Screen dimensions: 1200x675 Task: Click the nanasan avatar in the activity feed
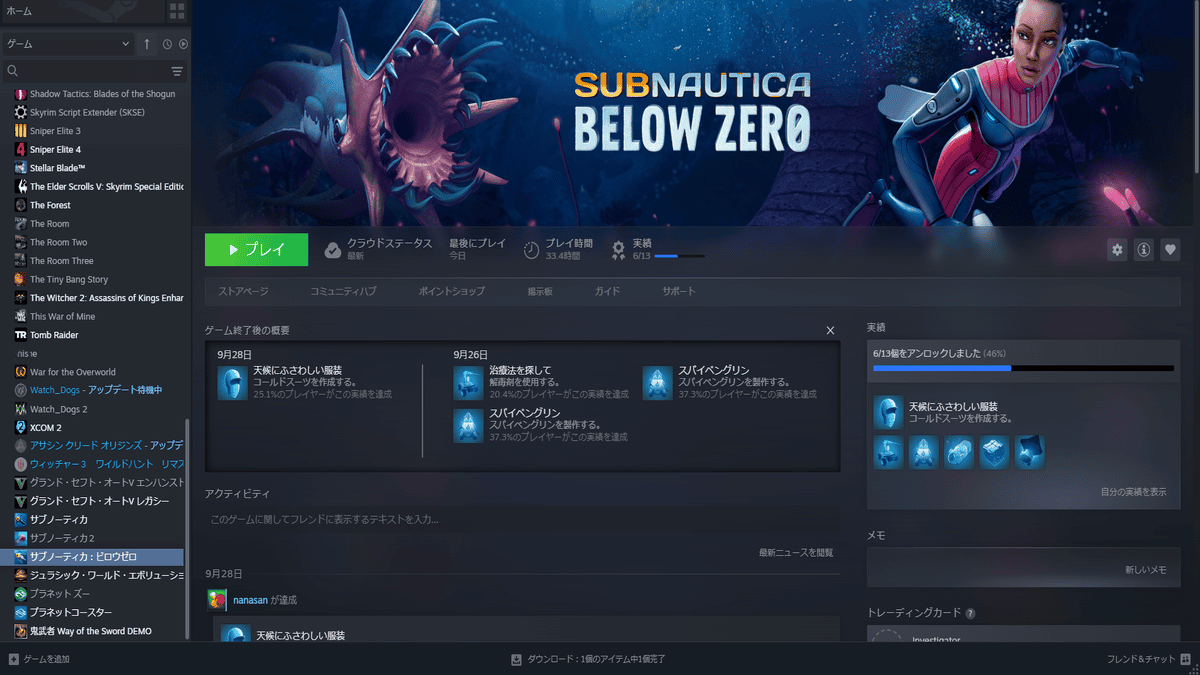pyautogui.click(x=217, y=600)
